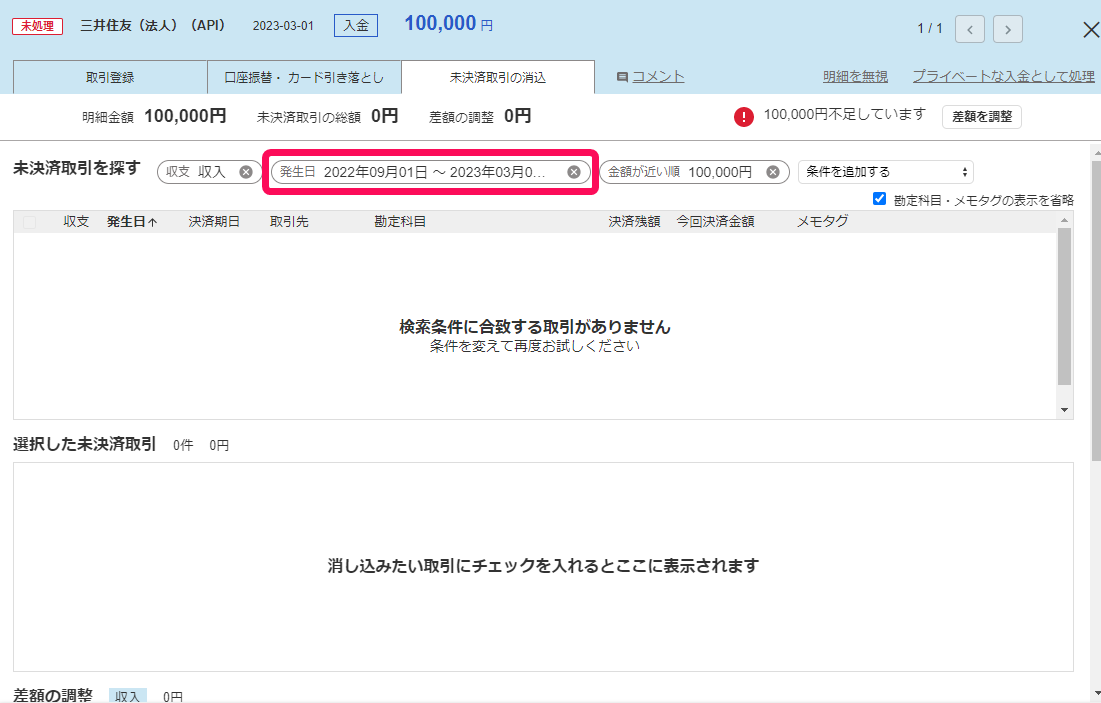
Task: Click the outer page vertical scrollbar
Action: click(x=1096, y=309)
